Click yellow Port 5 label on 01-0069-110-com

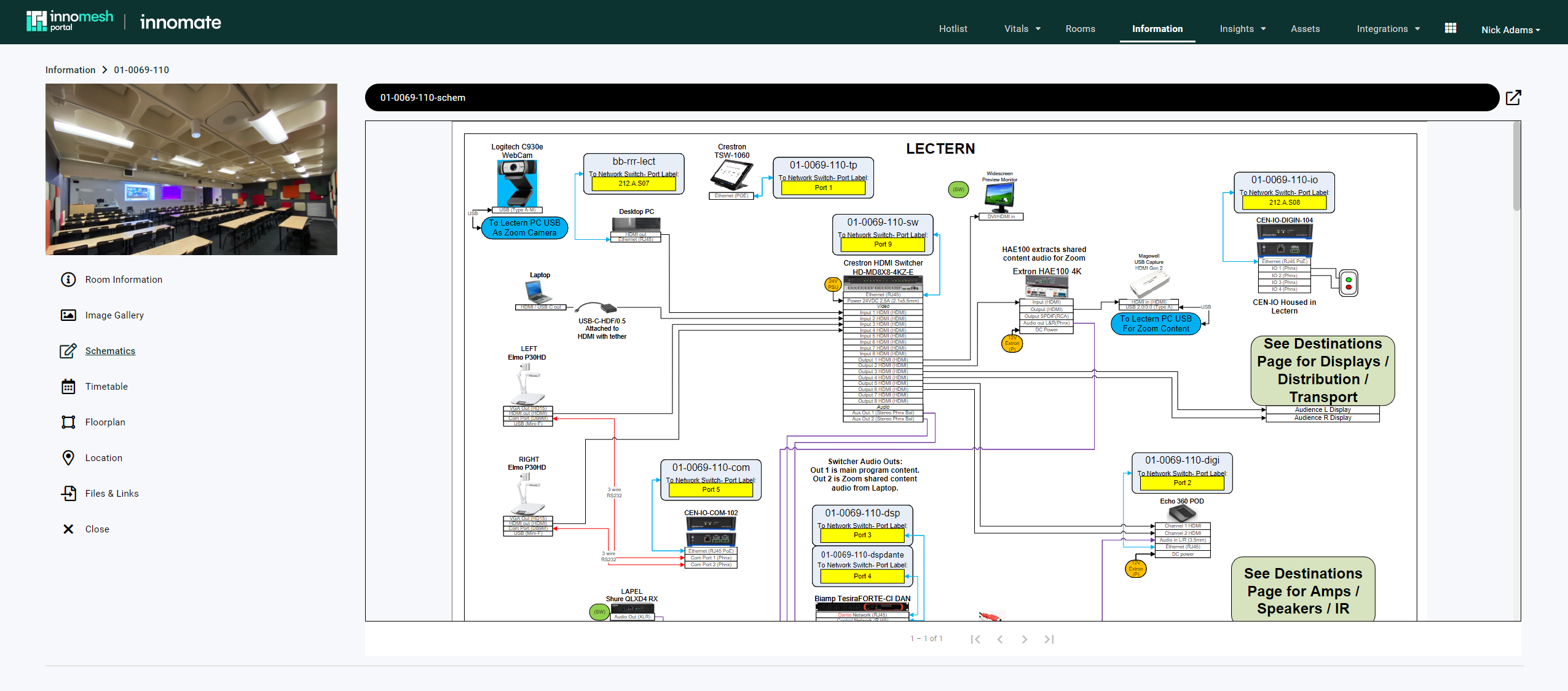pyautogui.click(x=711, y=490)
